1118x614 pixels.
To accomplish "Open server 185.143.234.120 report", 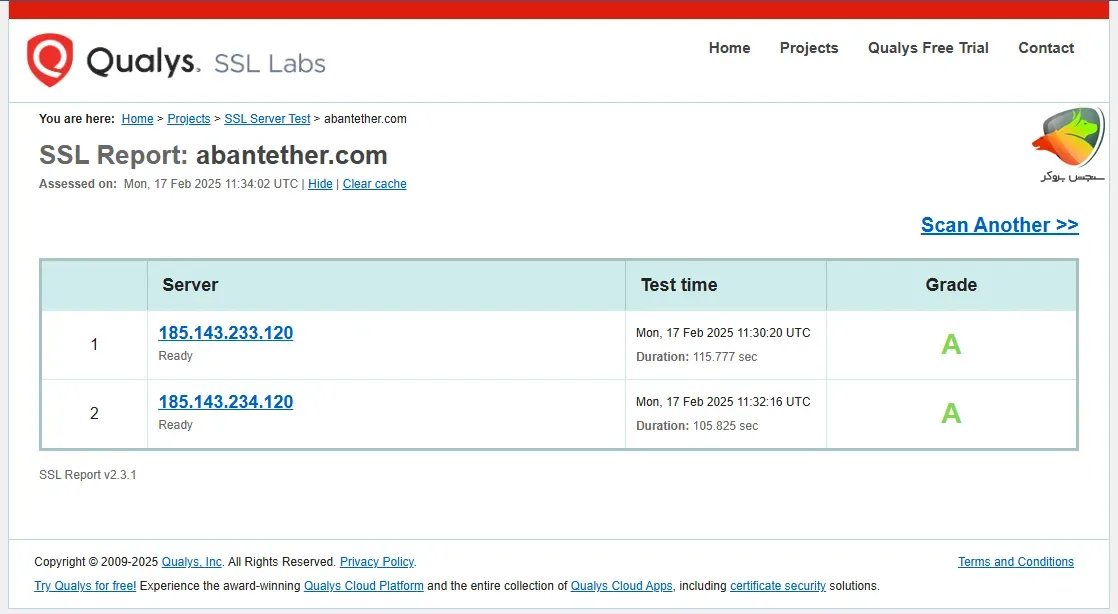I will tap(225, 402).
